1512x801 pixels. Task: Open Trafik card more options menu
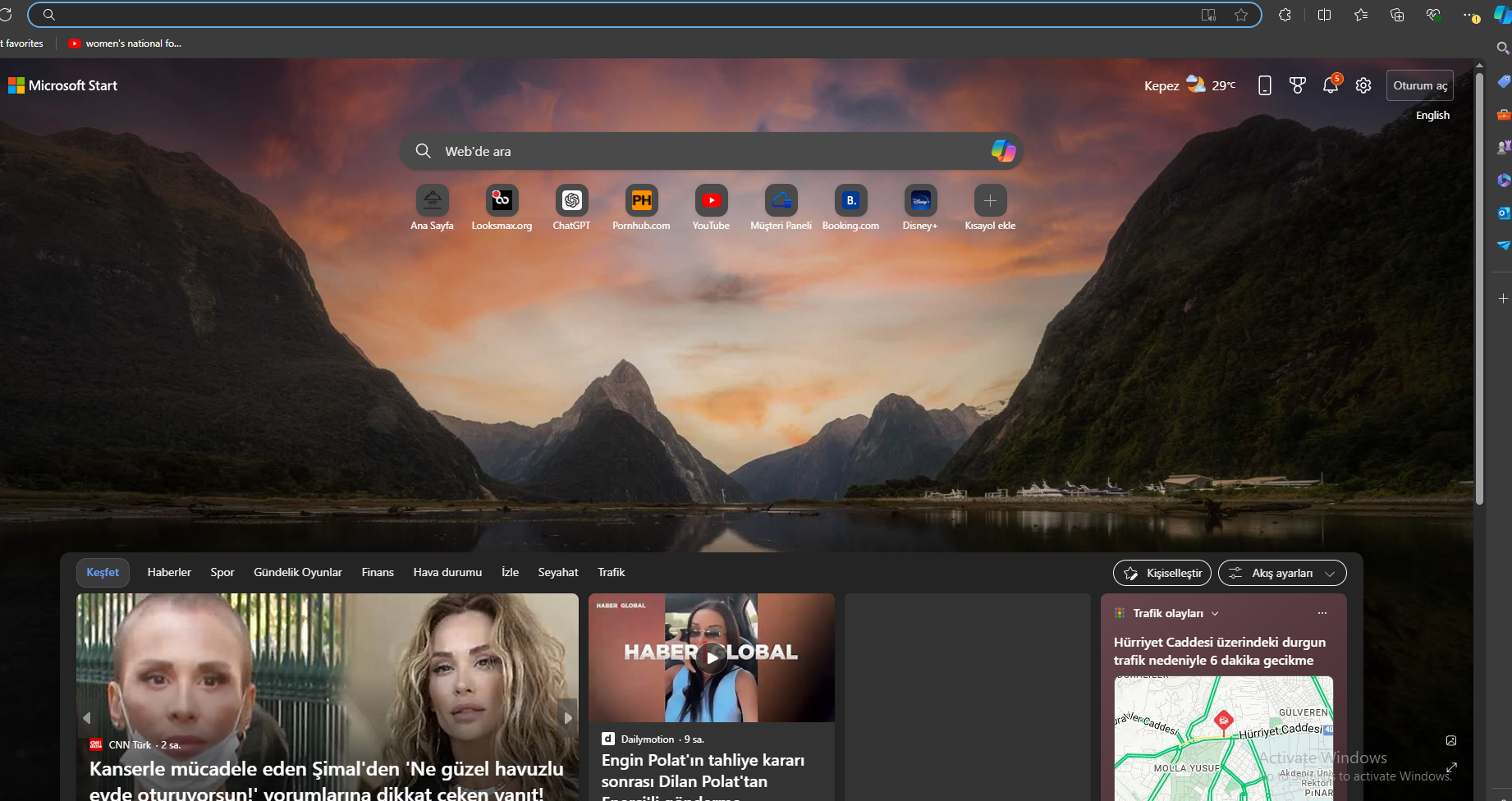click(x=1322, y=613)
